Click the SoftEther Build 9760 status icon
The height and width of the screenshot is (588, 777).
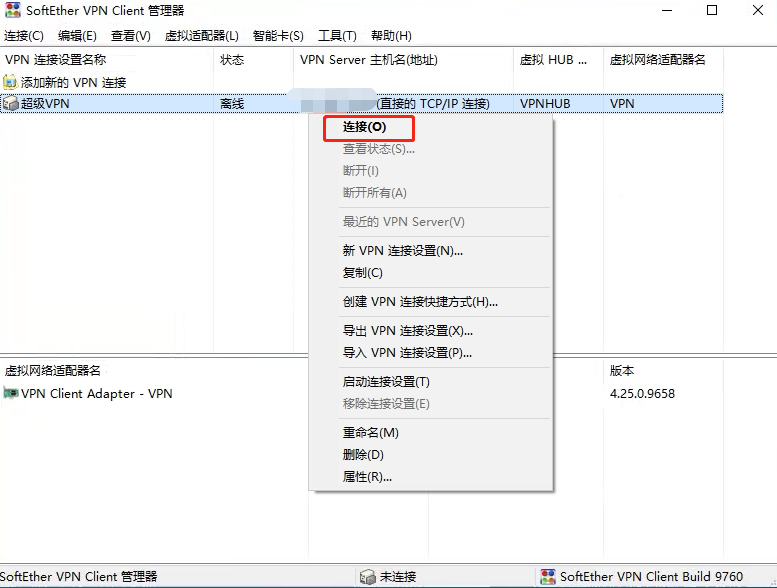coord(548,577)
